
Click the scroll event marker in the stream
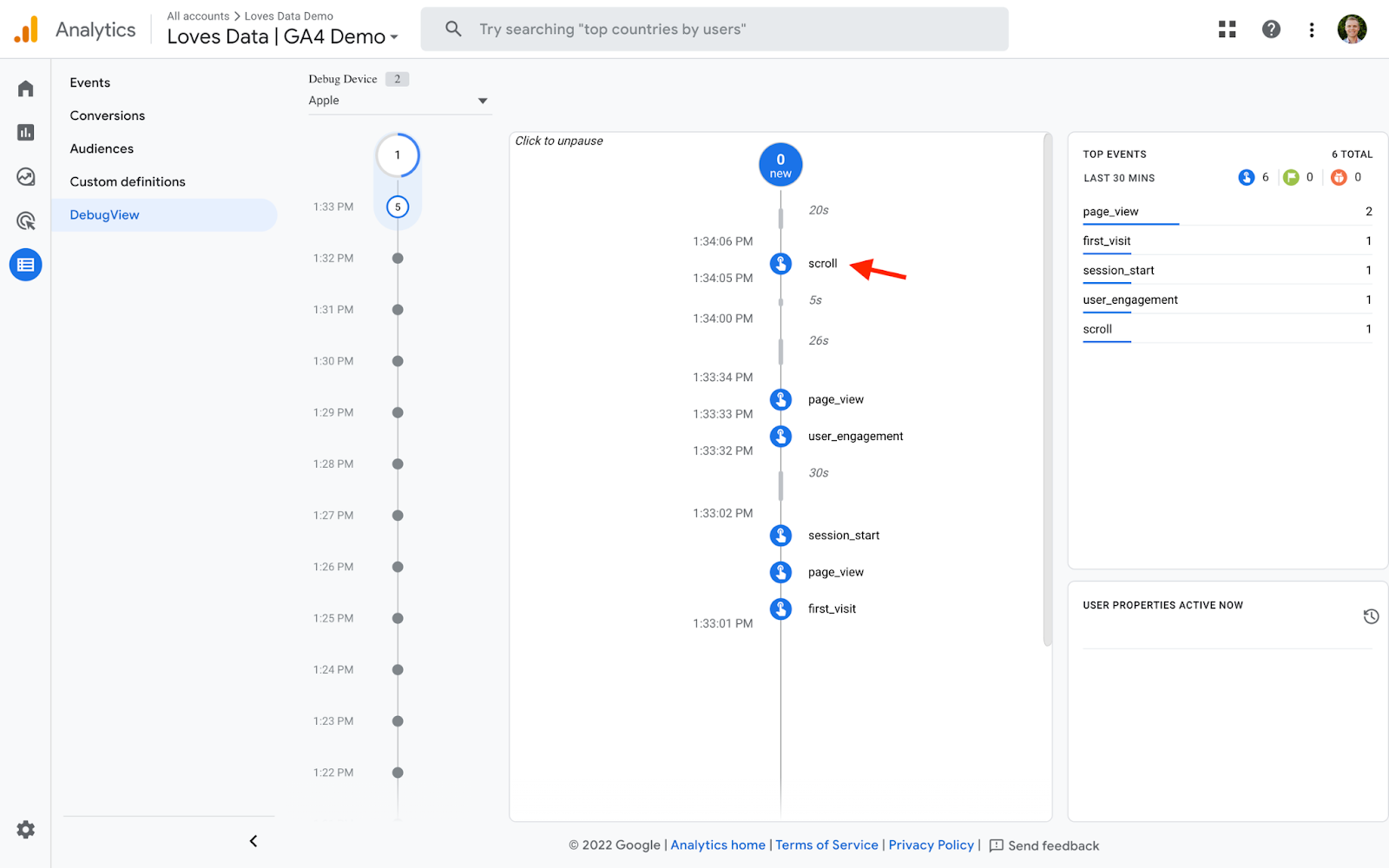[780, 263]
